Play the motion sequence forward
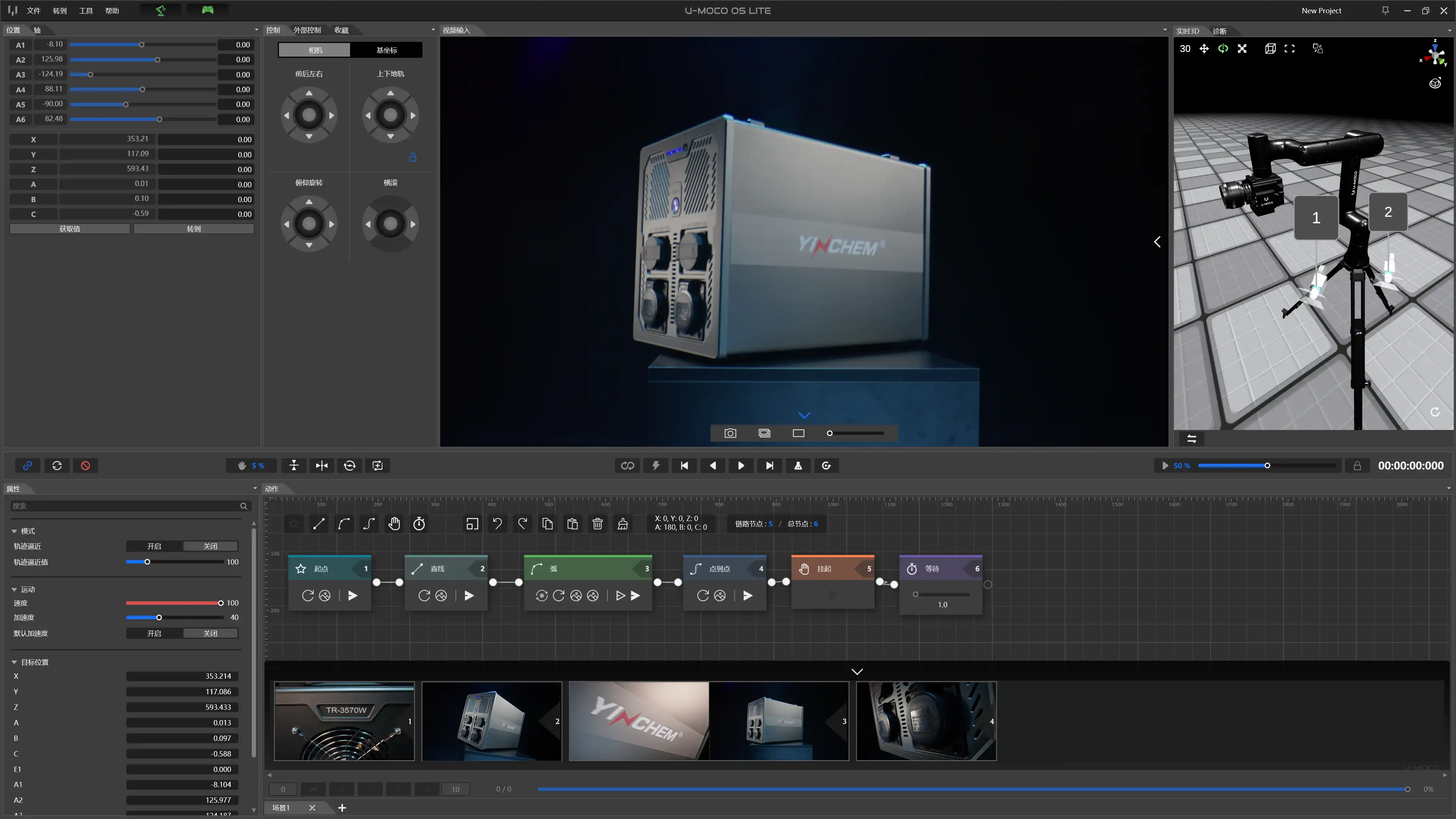Viewport: 1456px width, 819px height. tap(741, 466)
